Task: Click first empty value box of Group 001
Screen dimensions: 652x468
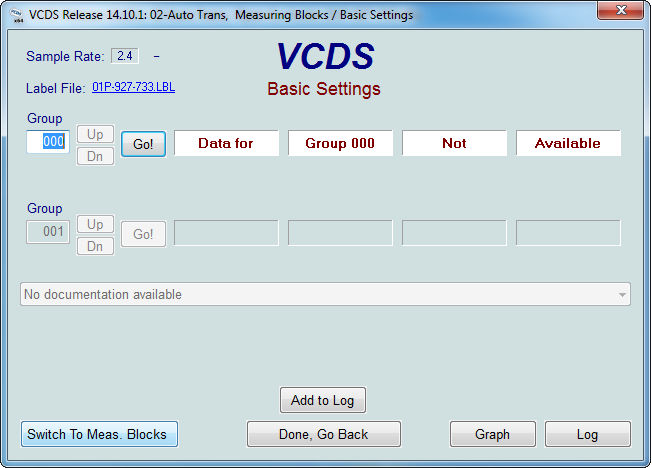Action: coord(226,233)
